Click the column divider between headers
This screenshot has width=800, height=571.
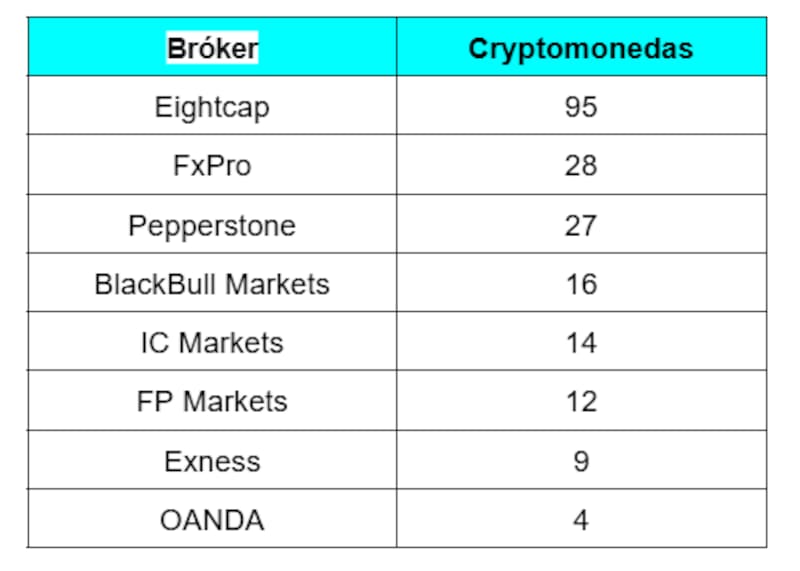(x=396, y=47)
